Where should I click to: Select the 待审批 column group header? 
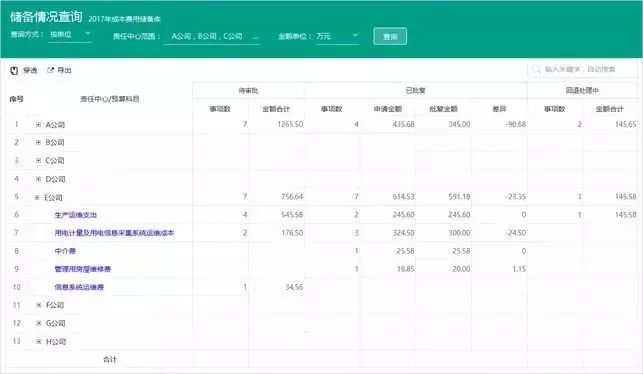(249, 91)
